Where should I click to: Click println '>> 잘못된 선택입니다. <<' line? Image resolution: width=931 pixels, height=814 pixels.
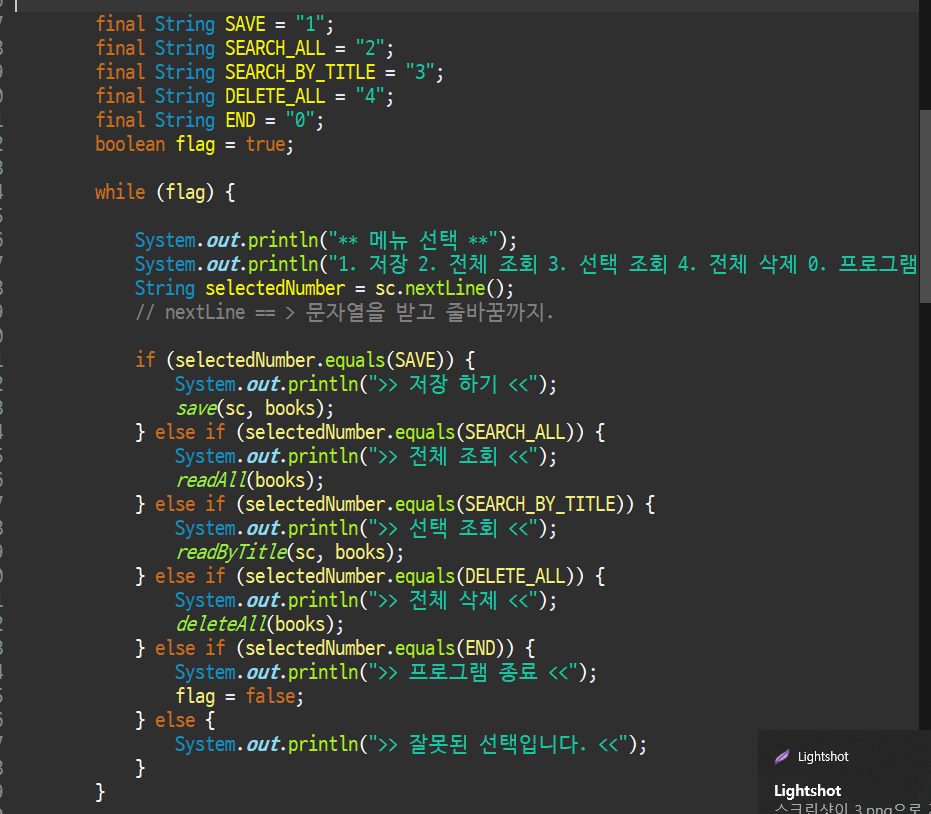[411, 745]
